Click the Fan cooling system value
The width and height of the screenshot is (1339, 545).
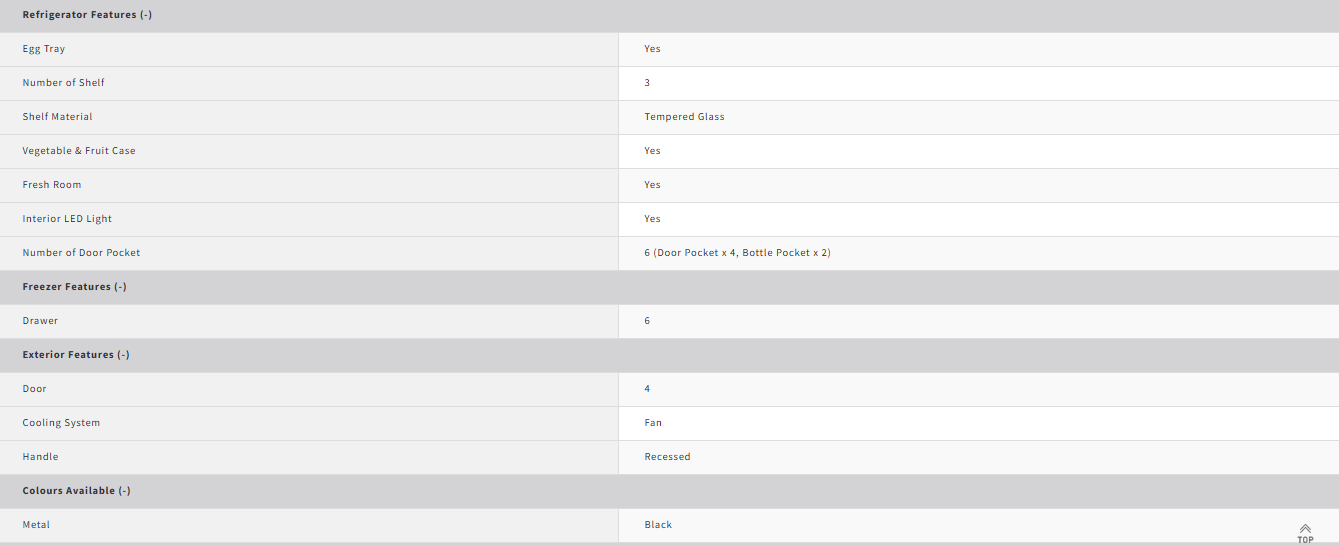[653, 423]
